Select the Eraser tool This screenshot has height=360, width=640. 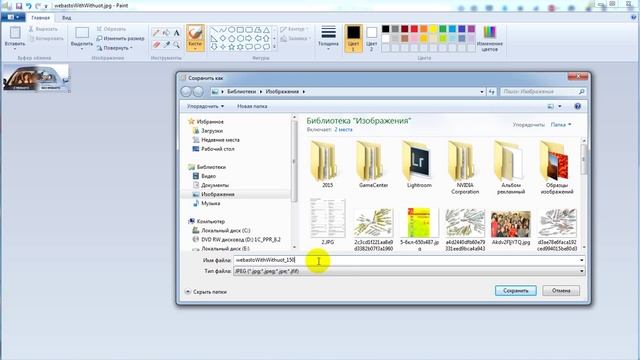[156, 44]
